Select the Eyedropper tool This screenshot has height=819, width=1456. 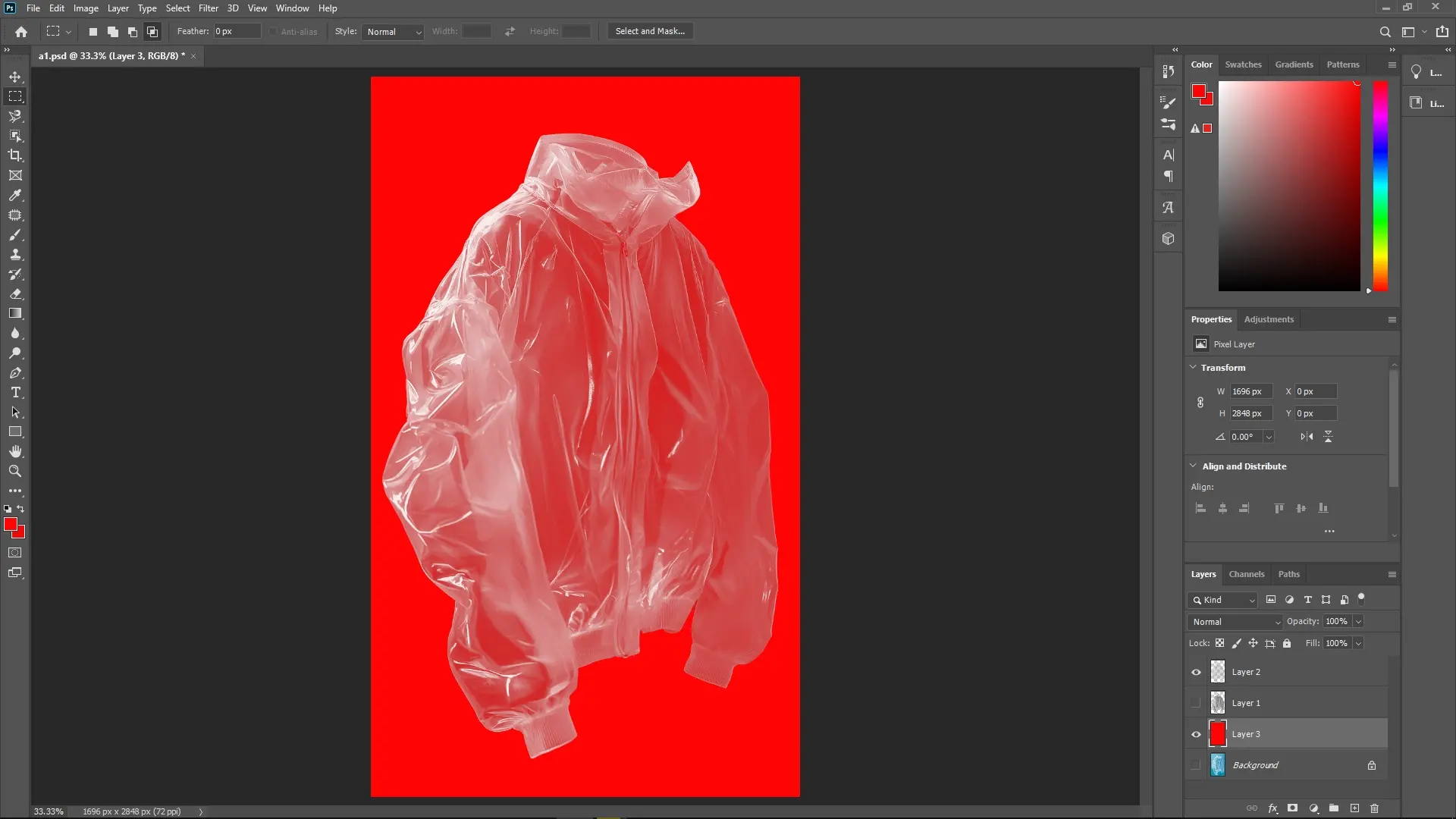[x=15, y=196]
